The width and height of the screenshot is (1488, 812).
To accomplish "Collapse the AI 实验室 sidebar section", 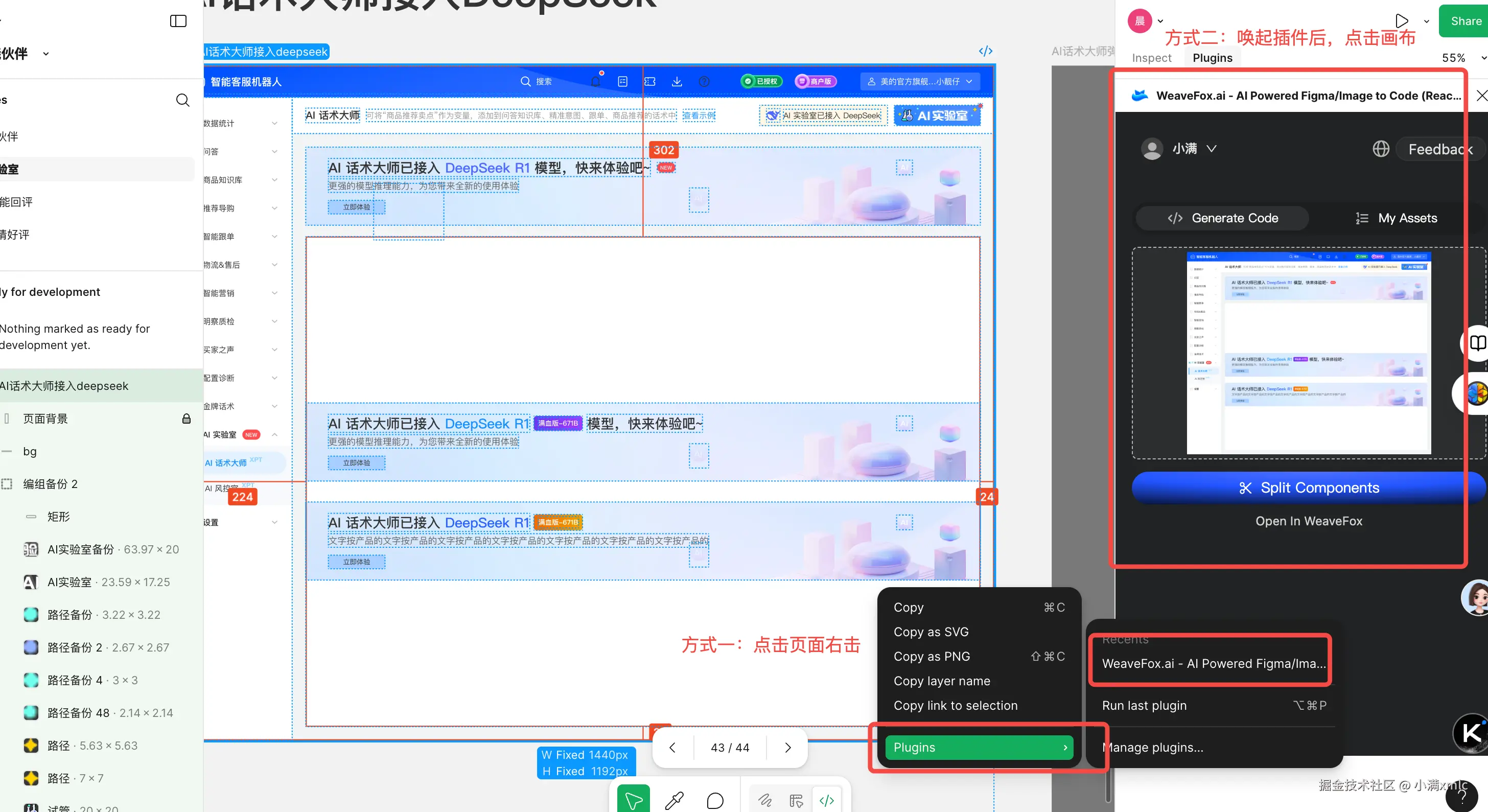I will (x=274, y=435).
